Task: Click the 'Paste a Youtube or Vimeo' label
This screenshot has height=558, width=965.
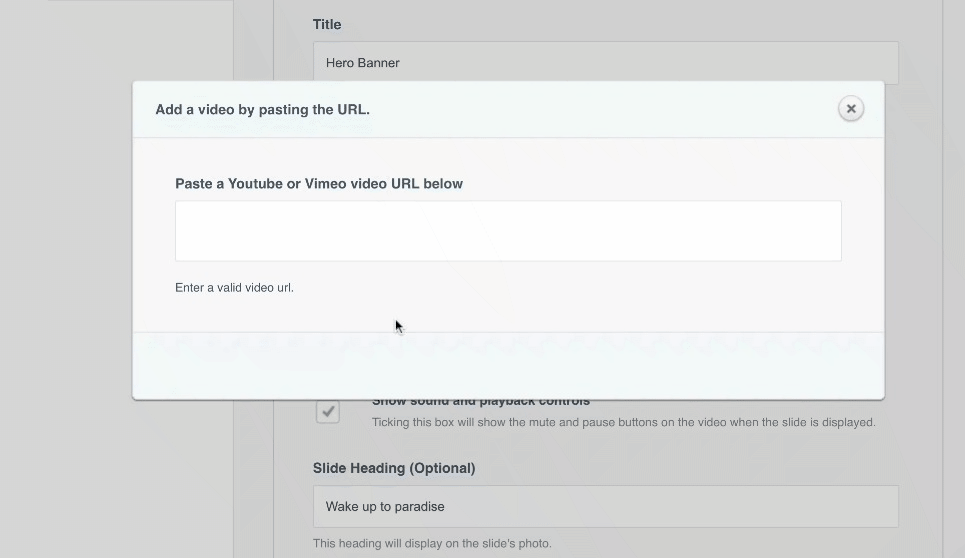Action: click(319, 184)
